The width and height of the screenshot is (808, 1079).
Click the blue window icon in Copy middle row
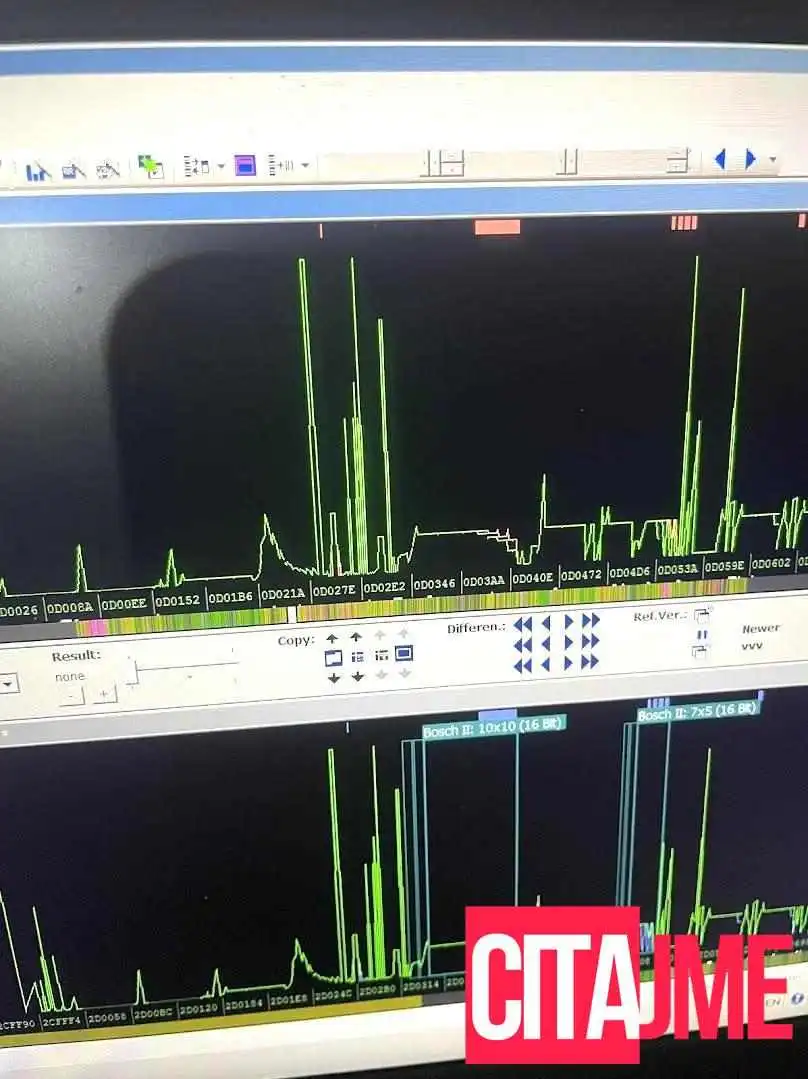click(x=333, y=659)
